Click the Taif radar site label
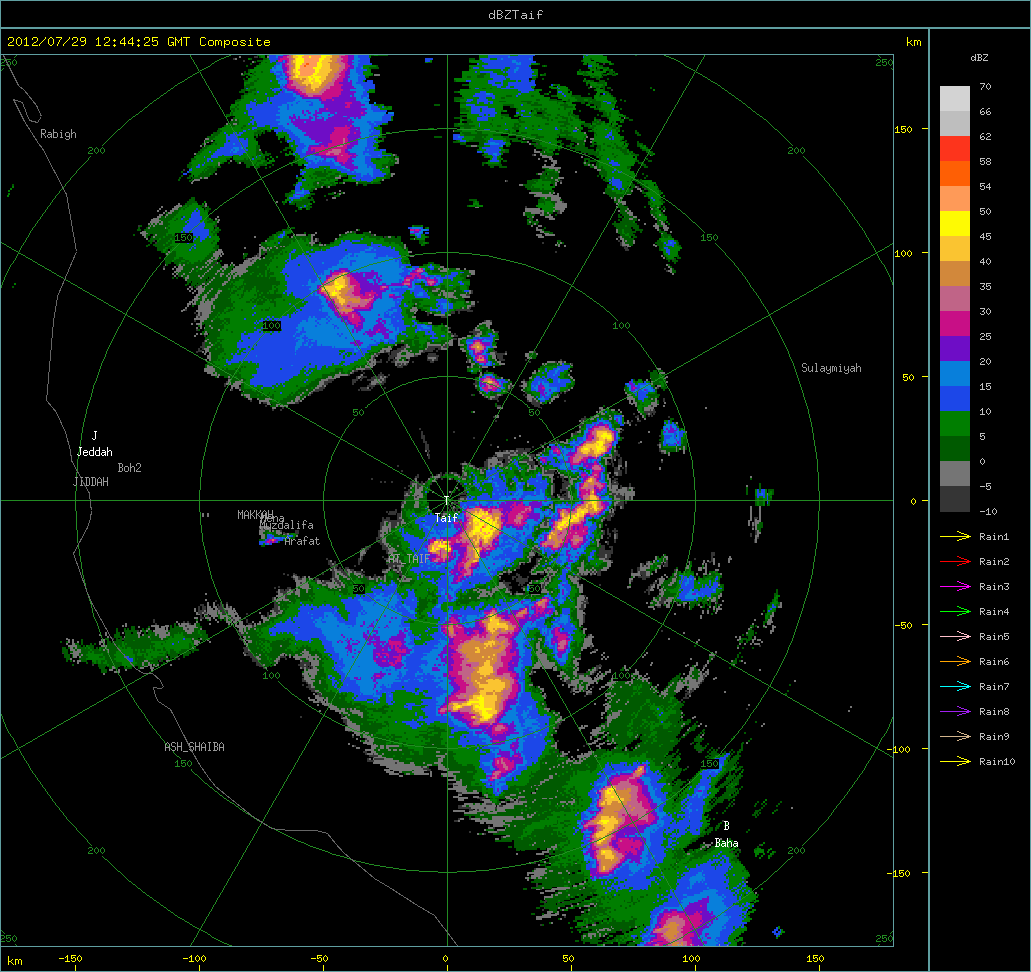Viewport: 1031px width, 972px height. coord(445,518)
